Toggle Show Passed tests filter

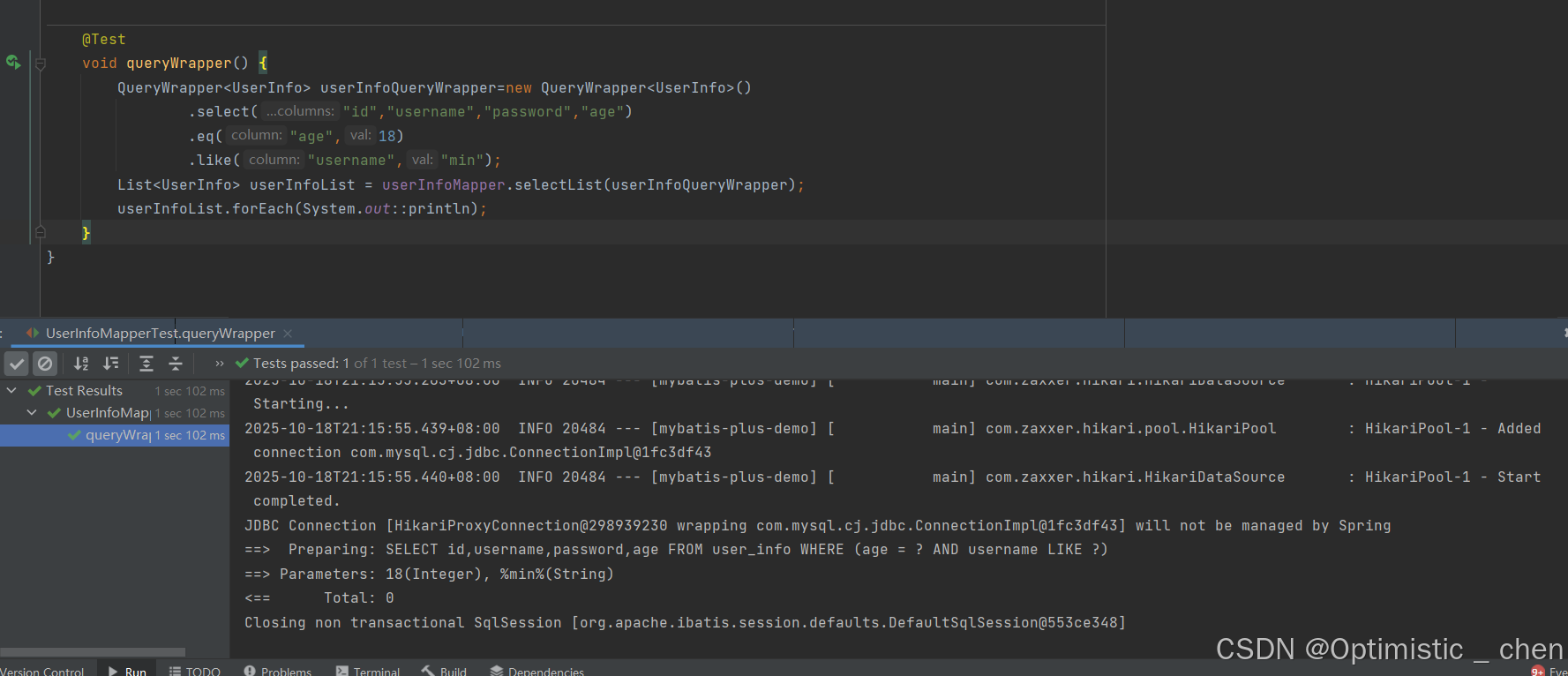[x=17, y=364]
